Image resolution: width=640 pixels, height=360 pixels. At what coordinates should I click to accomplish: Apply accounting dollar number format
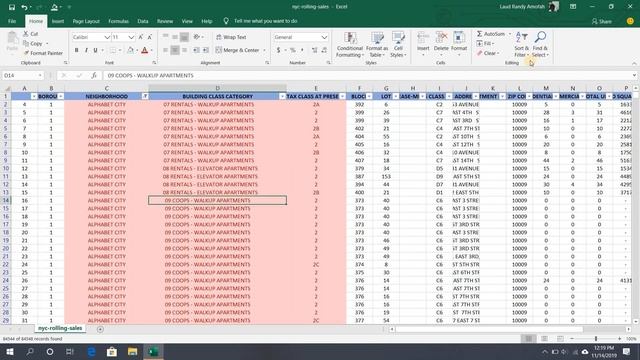(x=278, y=50)
